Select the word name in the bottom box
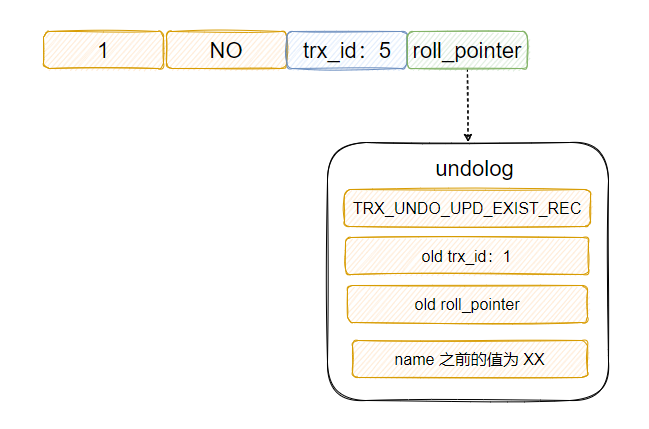The image size is (649, 429). point(414,359)
